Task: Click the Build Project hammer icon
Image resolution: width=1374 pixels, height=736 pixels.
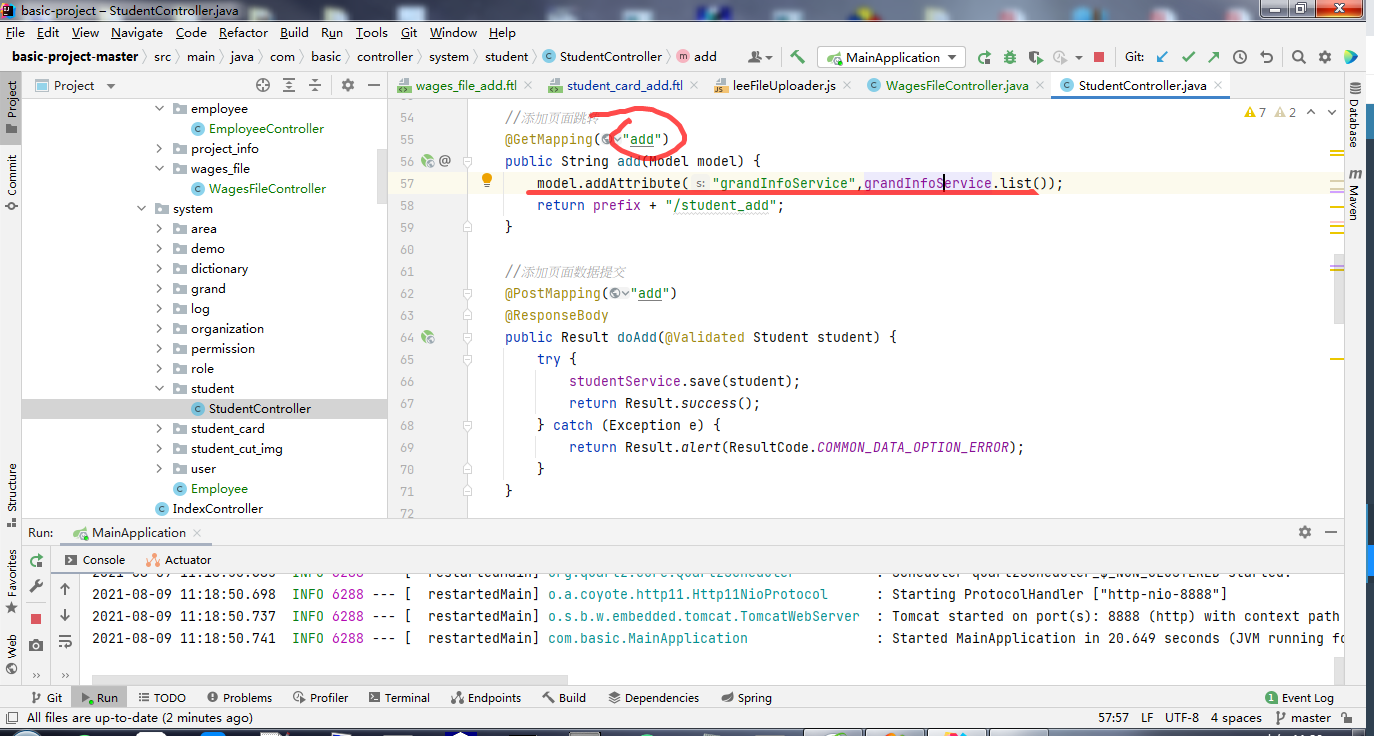Action: pos(797,57)
